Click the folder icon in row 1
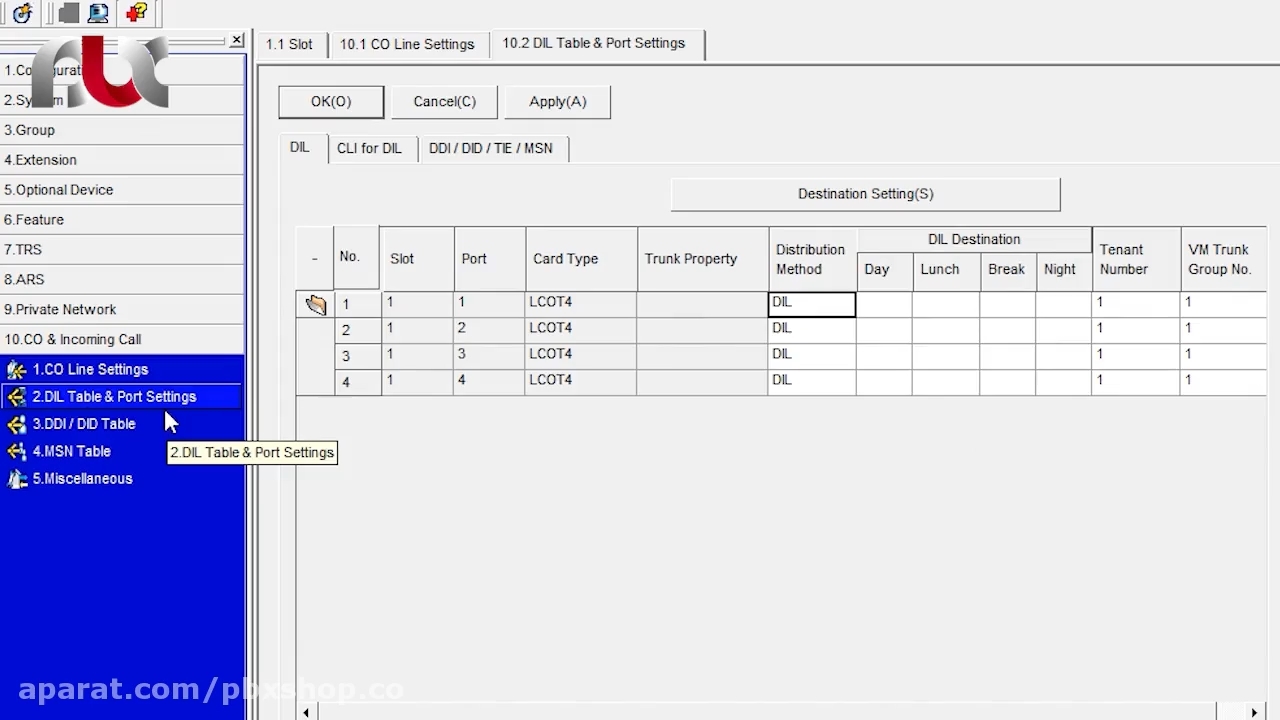Viewport: 1280px width, 720px height. [x=316, y=305]
